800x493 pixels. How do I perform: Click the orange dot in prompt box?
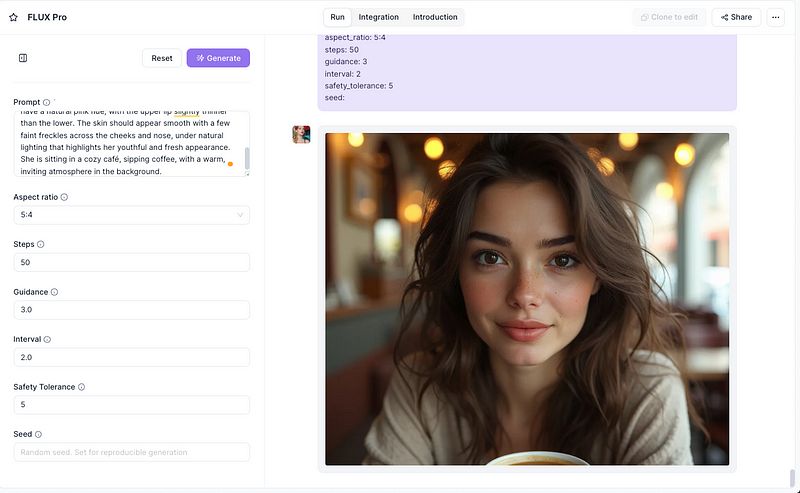(231, 164)
